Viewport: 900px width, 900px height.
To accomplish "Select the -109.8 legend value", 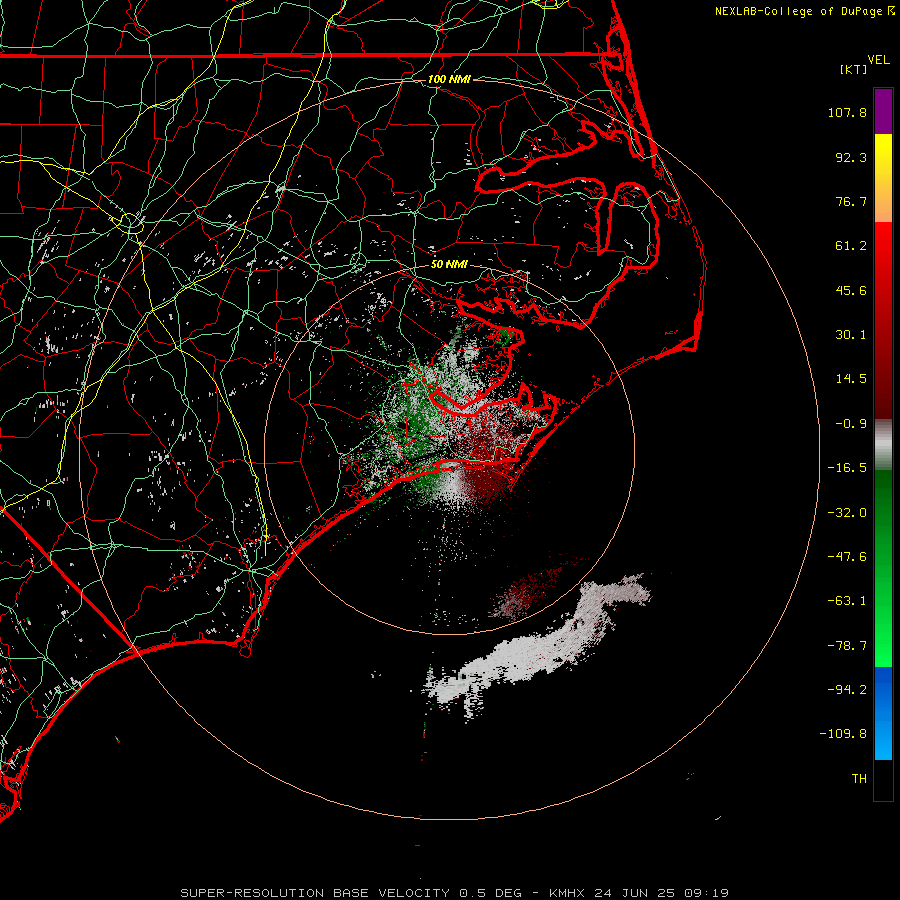I will pos(843,734).
